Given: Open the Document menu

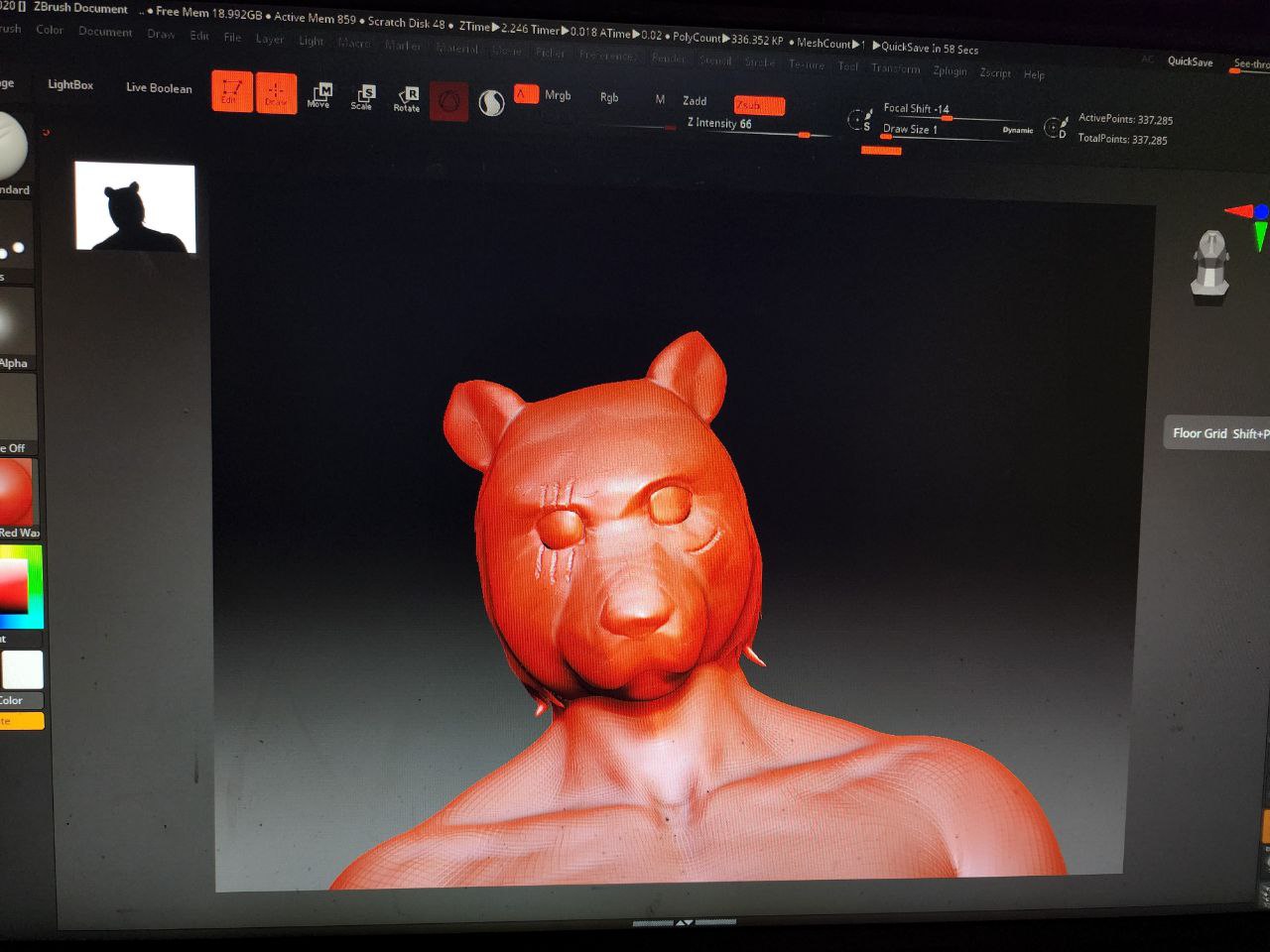Looking at the screenshot, I should coord(105,32).
